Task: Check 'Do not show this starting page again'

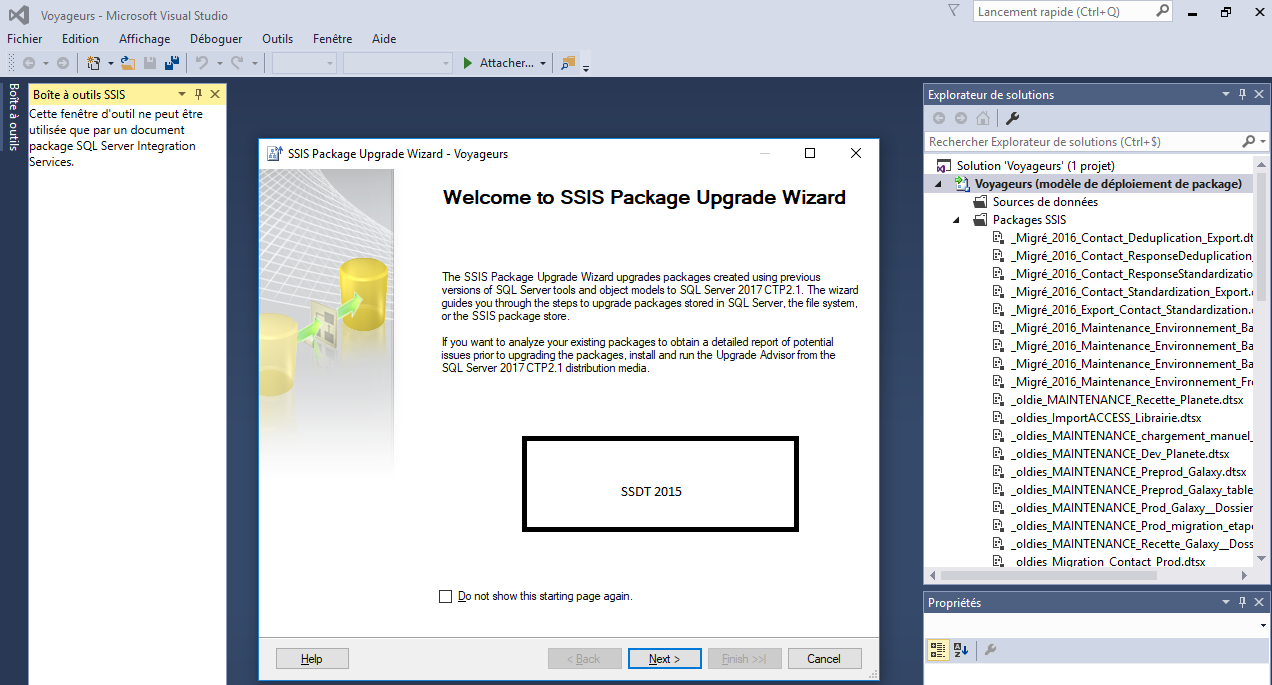Action: [446, 597]
